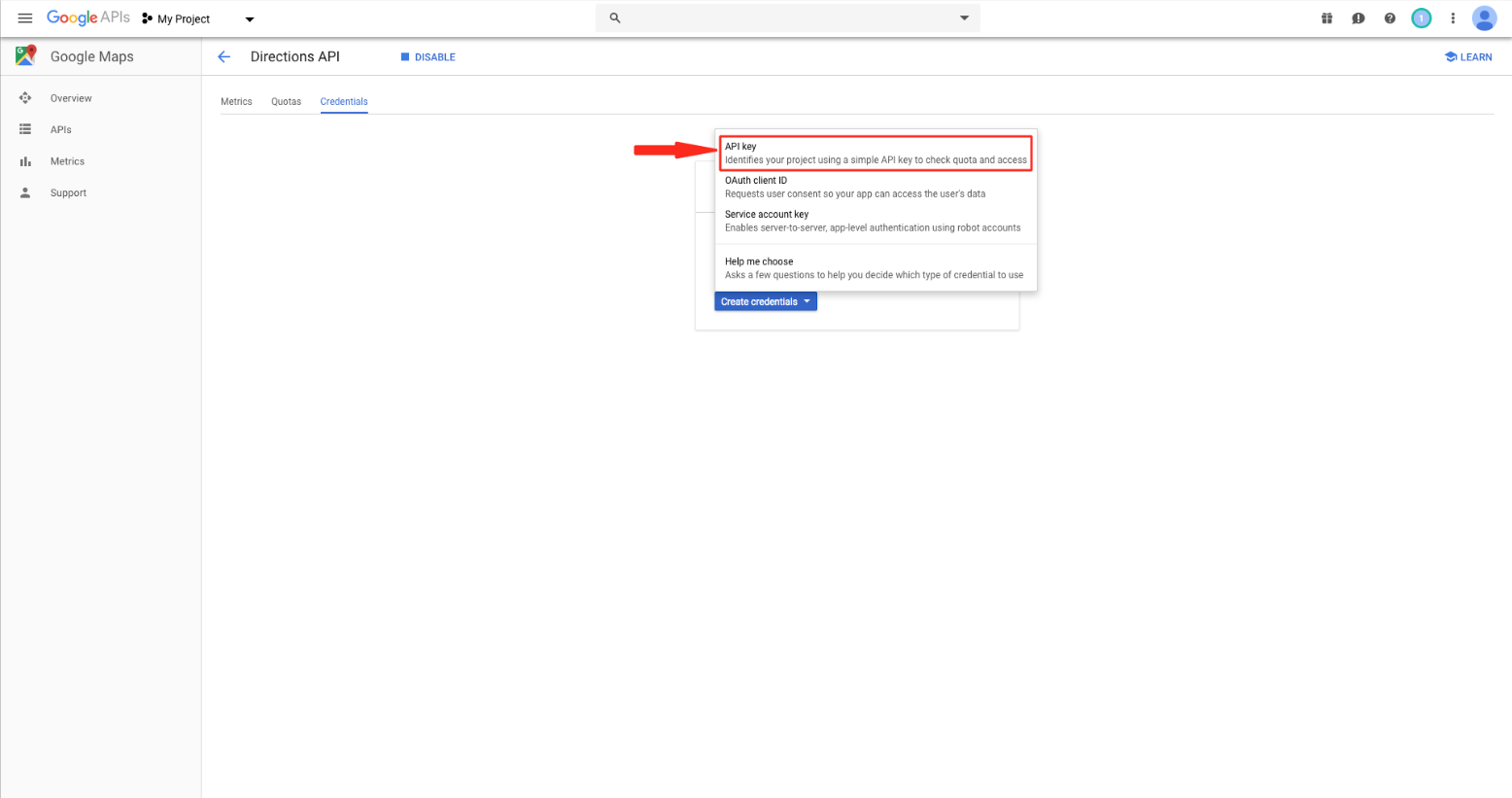
Task: Select Help me choose option
Action: (x=876, y=268)
